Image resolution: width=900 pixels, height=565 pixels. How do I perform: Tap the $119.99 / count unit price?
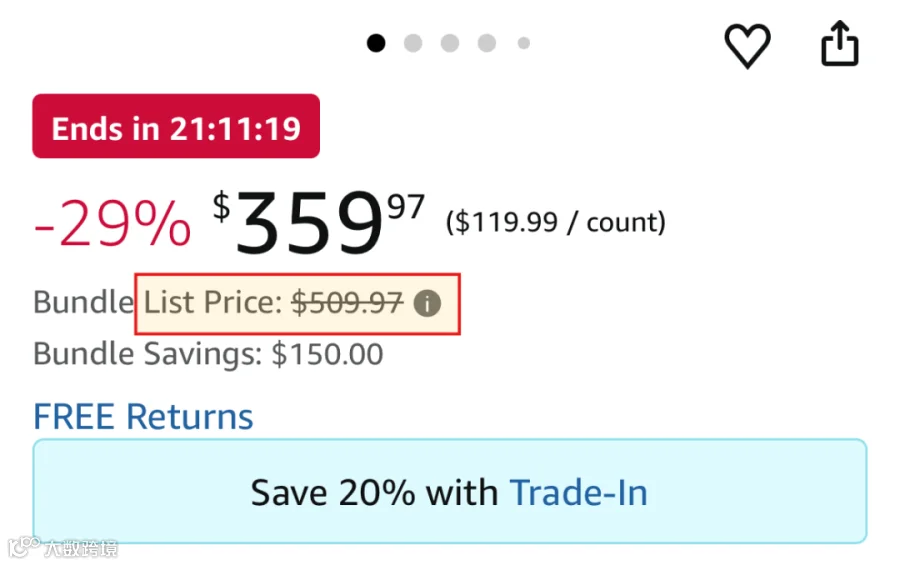click(556, 222)
